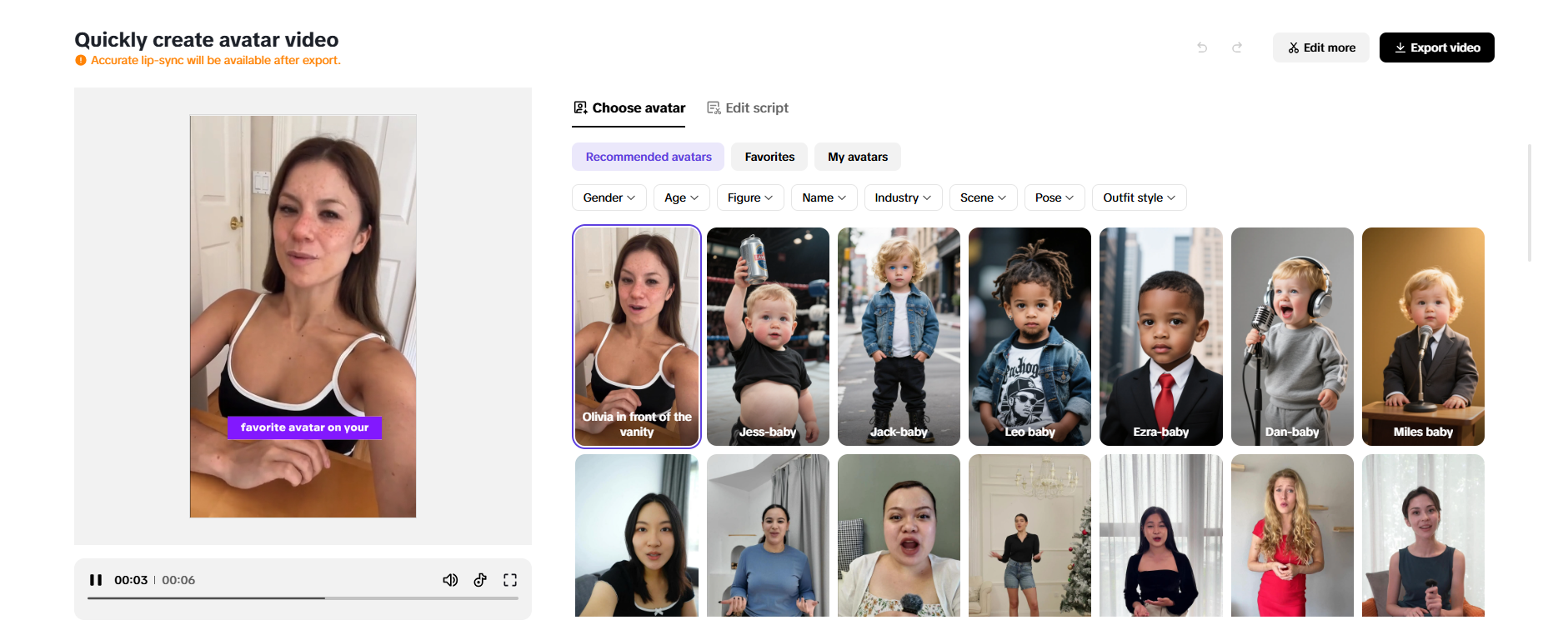Click the orange lip-sync notice info icon
The height and width of the screenshot is (635, 1568).
tap(81, 60)
